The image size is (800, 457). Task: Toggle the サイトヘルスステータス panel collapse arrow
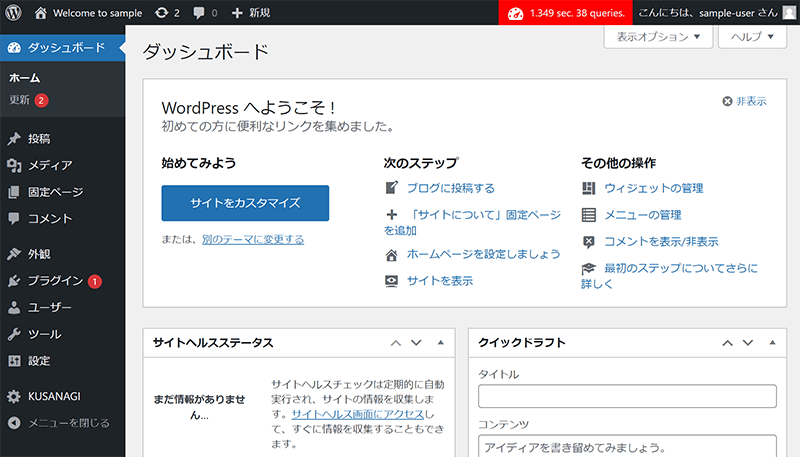(440, 343)
